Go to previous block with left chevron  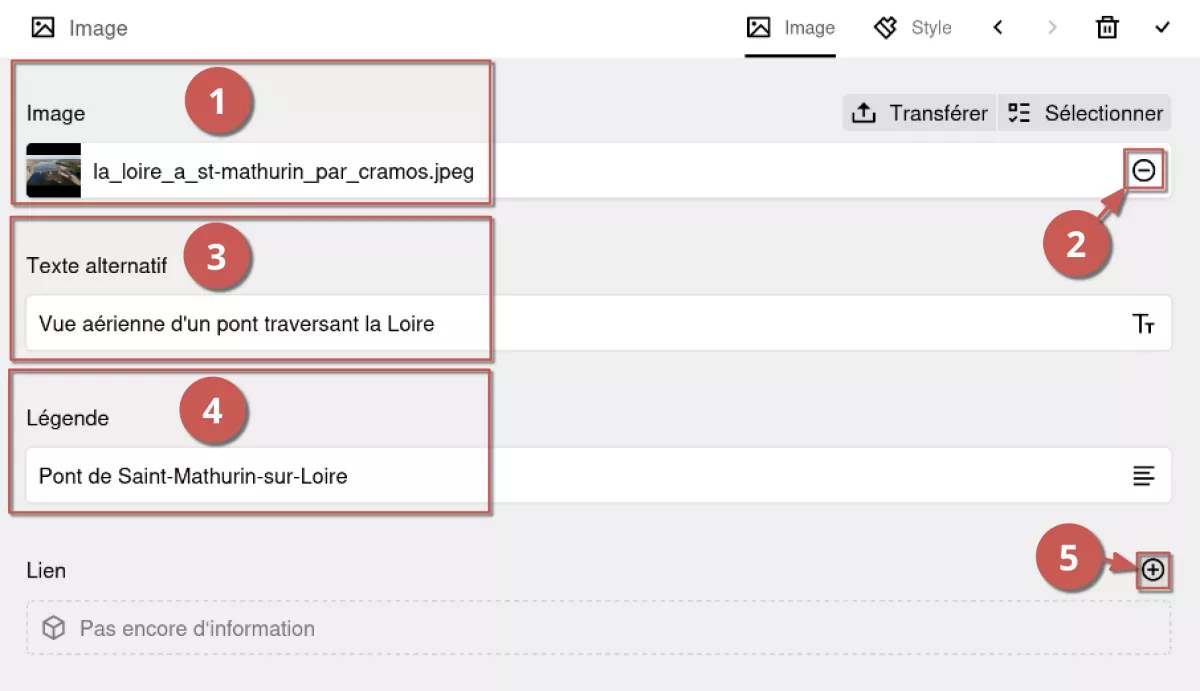coord(997,28)
